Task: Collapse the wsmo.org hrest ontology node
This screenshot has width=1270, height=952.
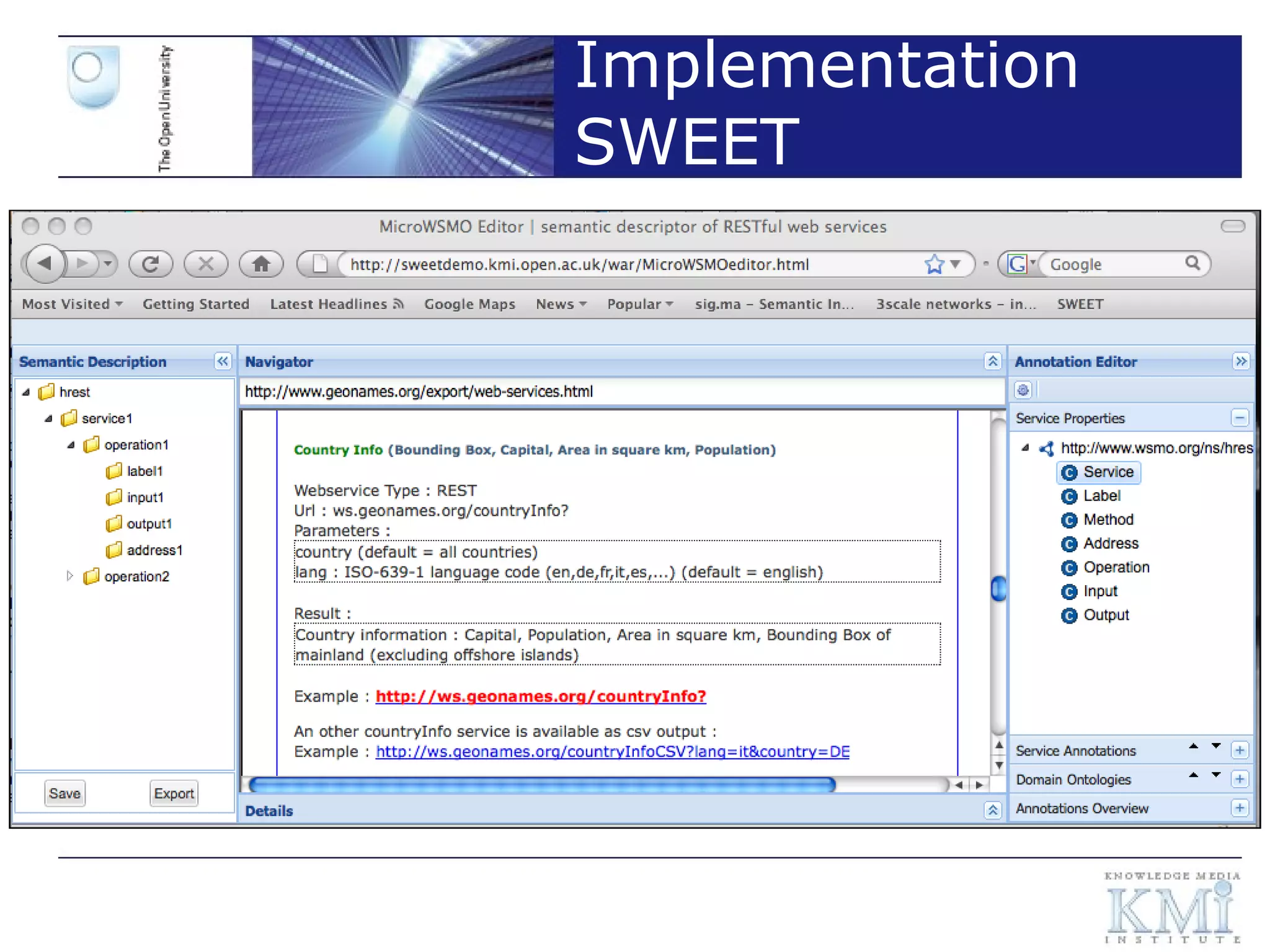Action: [x=1025, y=447]
